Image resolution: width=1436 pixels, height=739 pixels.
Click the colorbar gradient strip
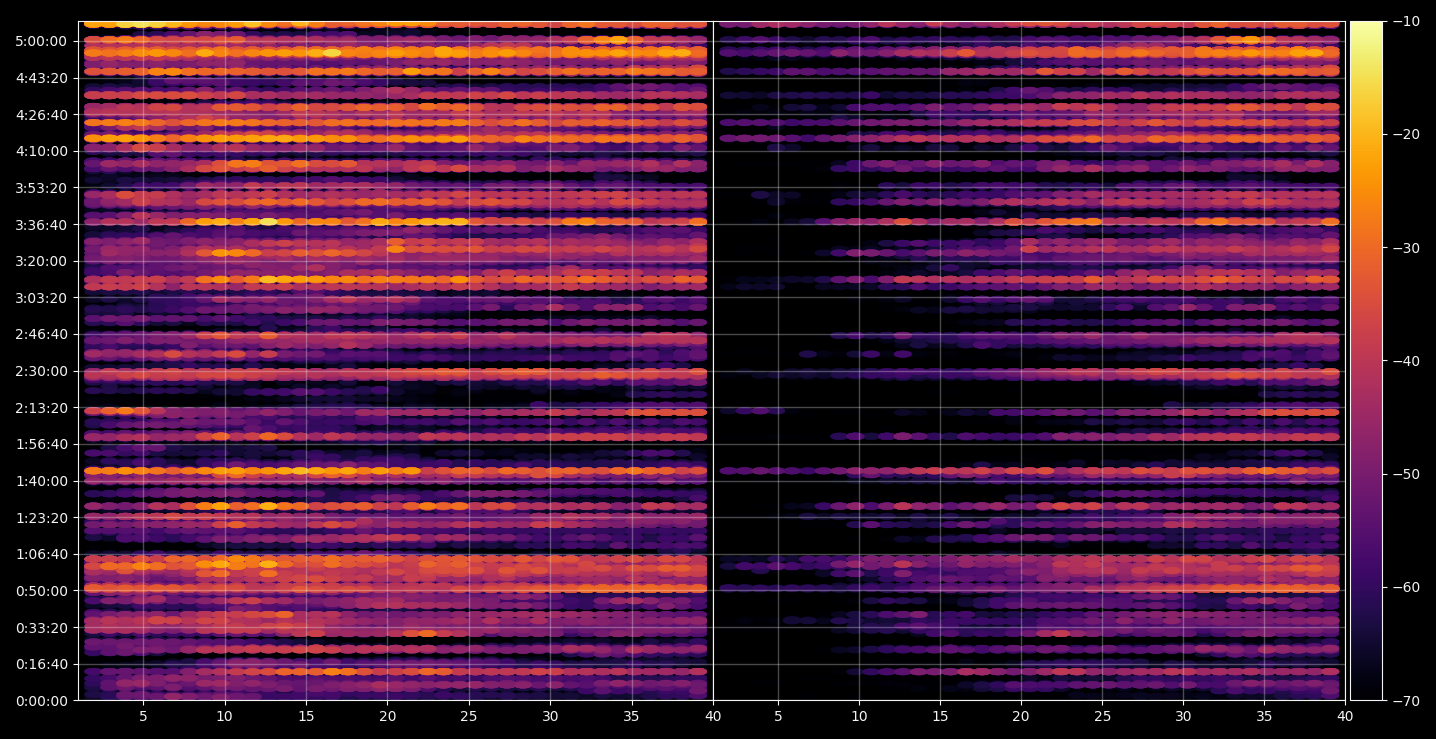1366,361
